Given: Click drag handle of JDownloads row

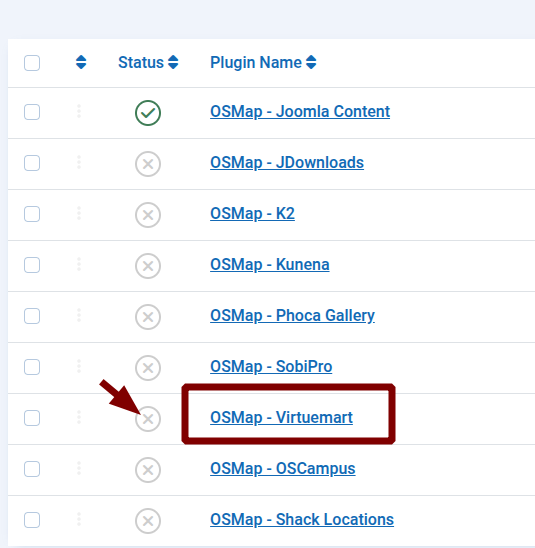Looking at the screenshot, I should tap(79, 162).
